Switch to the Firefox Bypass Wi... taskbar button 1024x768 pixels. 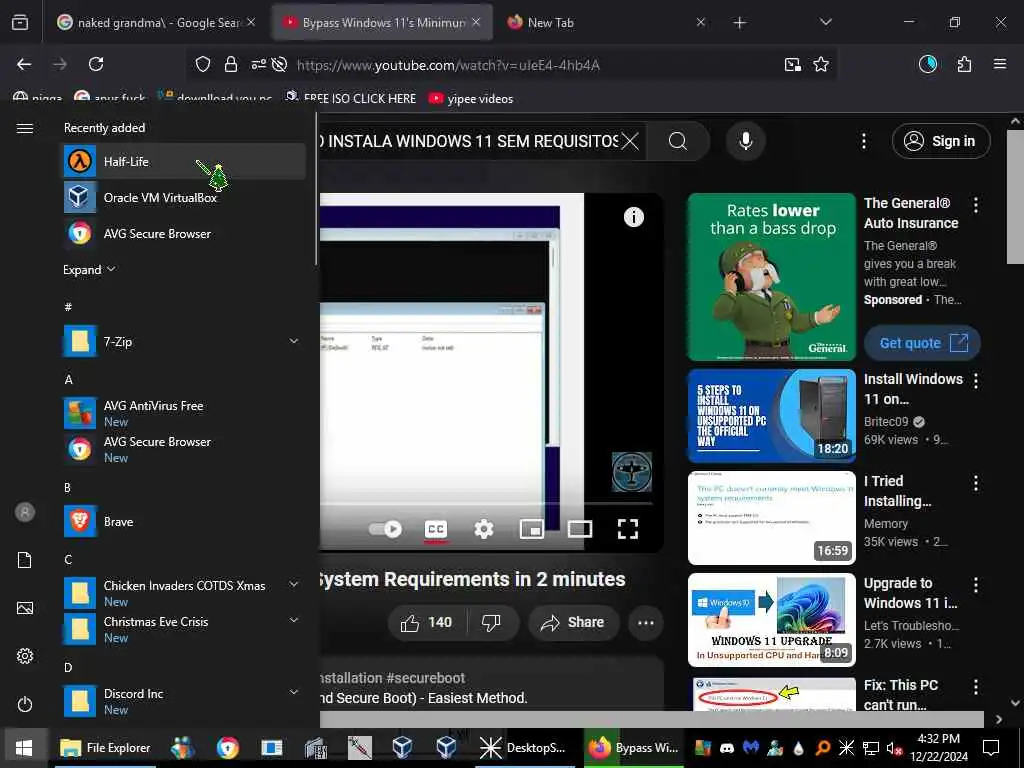coord(633,748)
